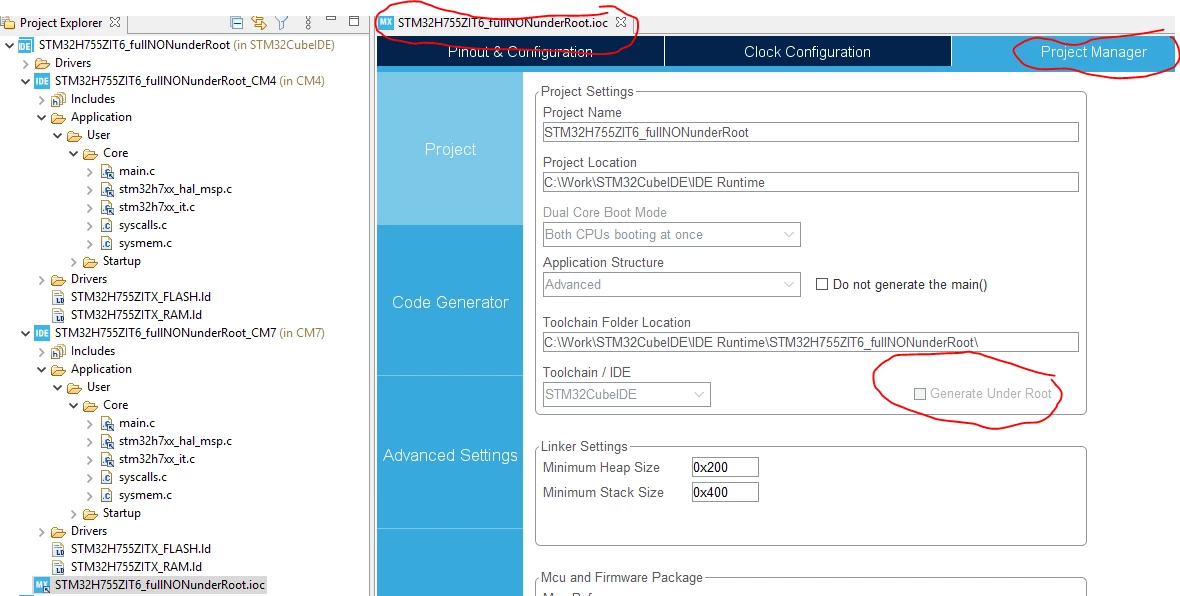The height and width of the screenshot is (596, 1180).
Task: Click the Collapse All icon in Project Explorer
Action: coord(236,23)
